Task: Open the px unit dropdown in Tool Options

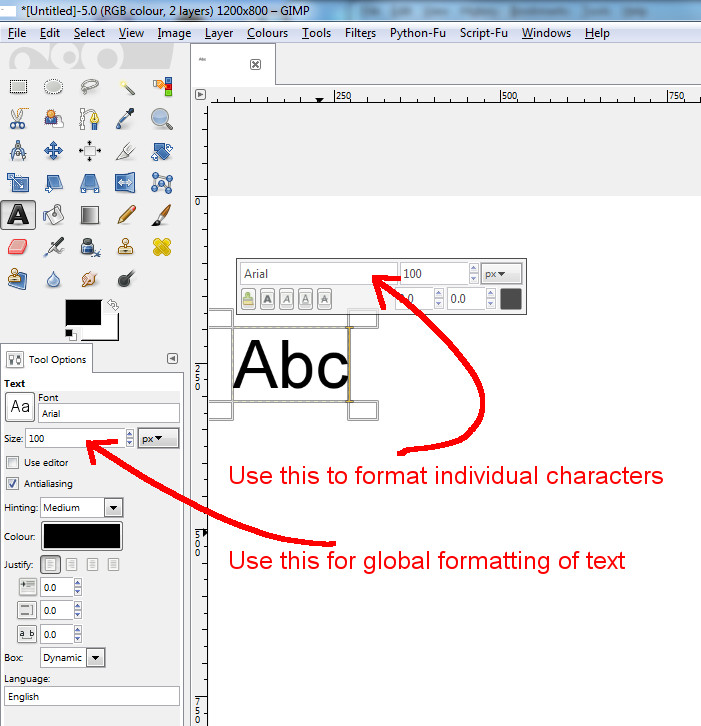Action: click(x=158, y=438)
